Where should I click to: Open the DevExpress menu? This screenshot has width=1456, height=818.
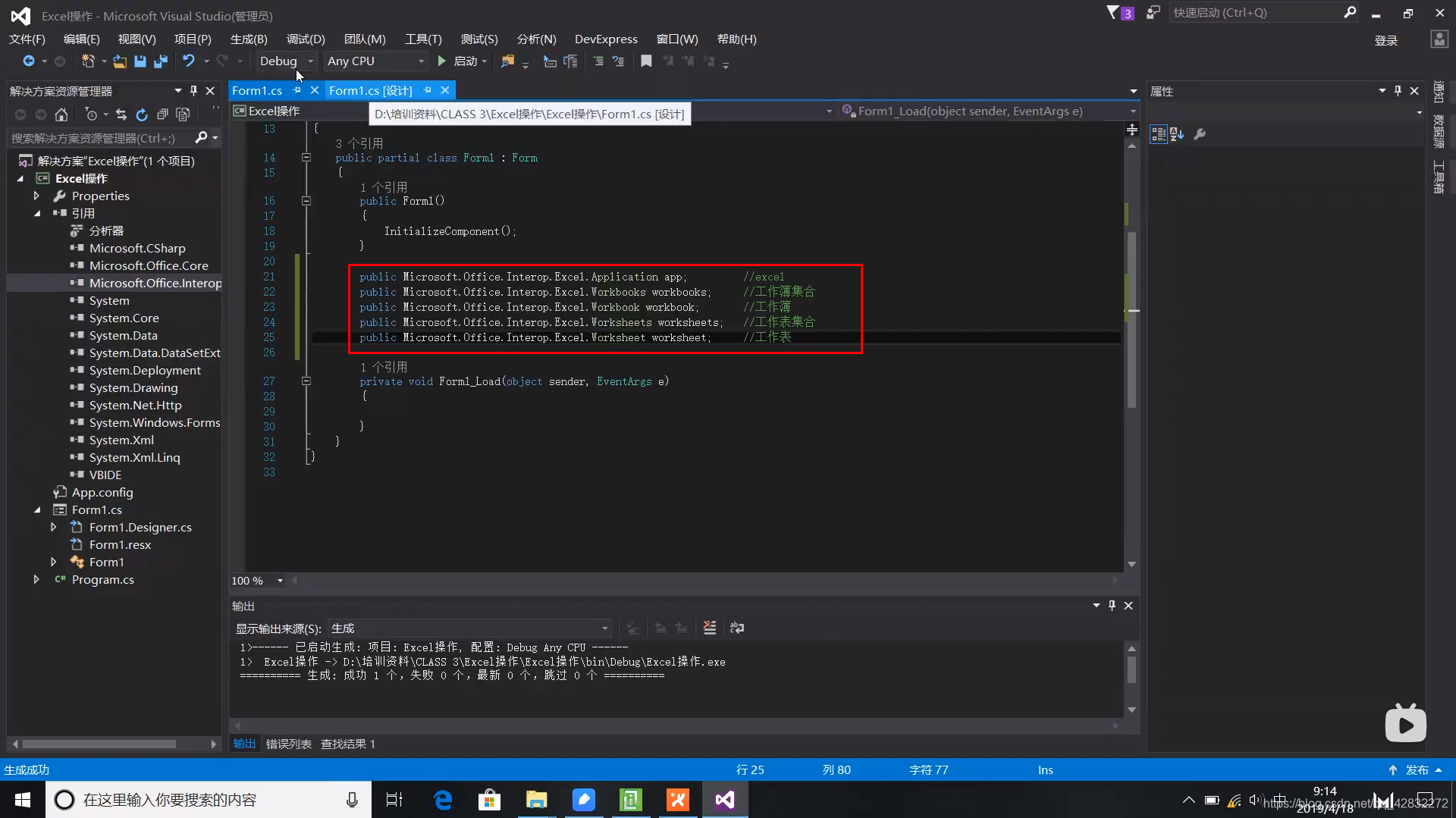606,39
